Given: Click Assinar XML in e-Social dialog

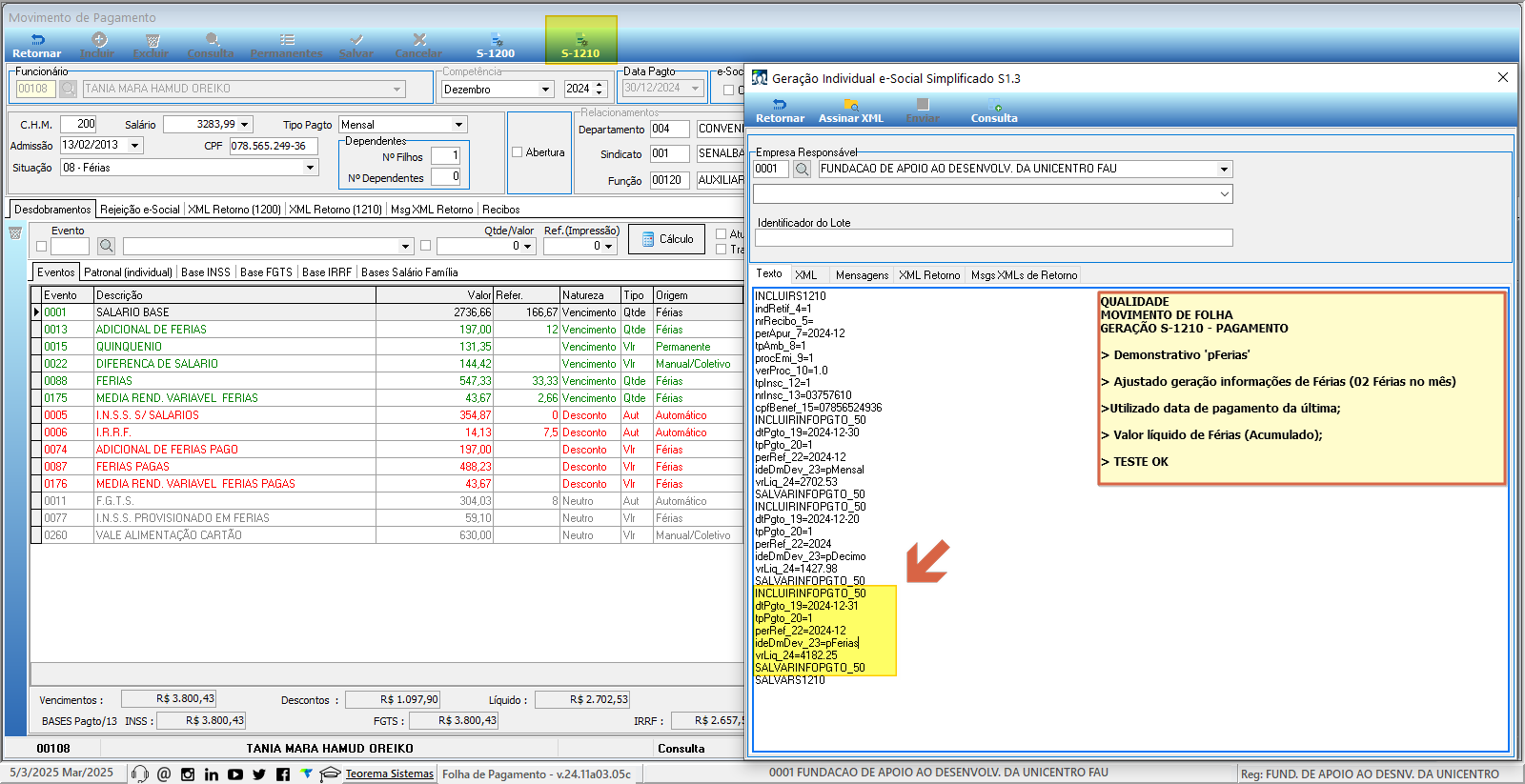Looking at the screenshot, I should click(x=851, y=111).
